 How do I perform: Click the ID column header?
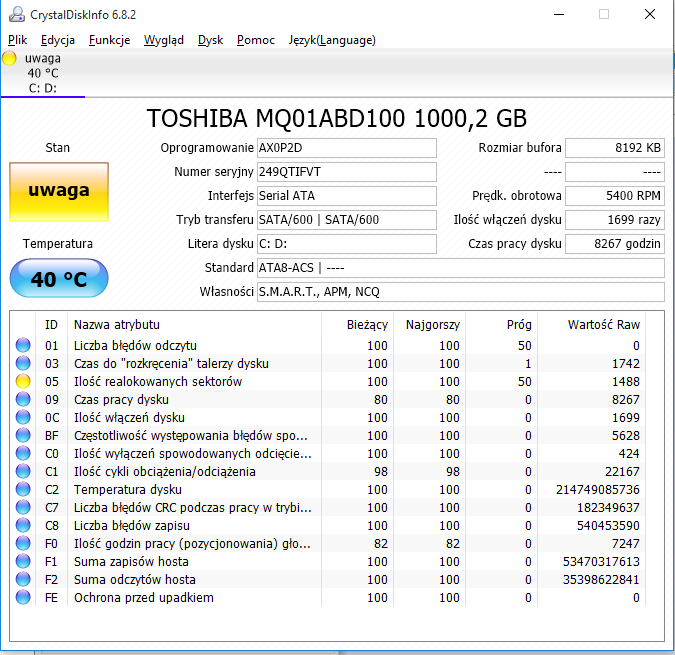(51, 324)
